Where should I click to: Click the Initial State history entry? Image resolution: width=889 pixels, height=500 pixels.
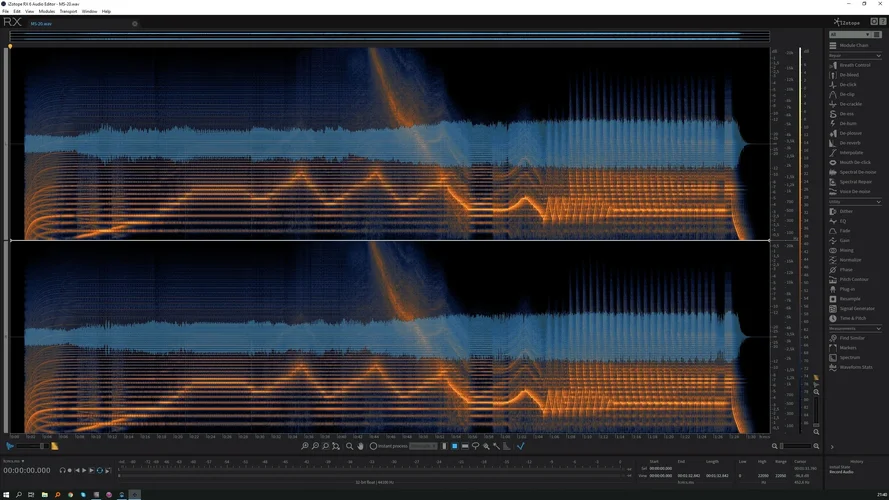tap(838, 465)
